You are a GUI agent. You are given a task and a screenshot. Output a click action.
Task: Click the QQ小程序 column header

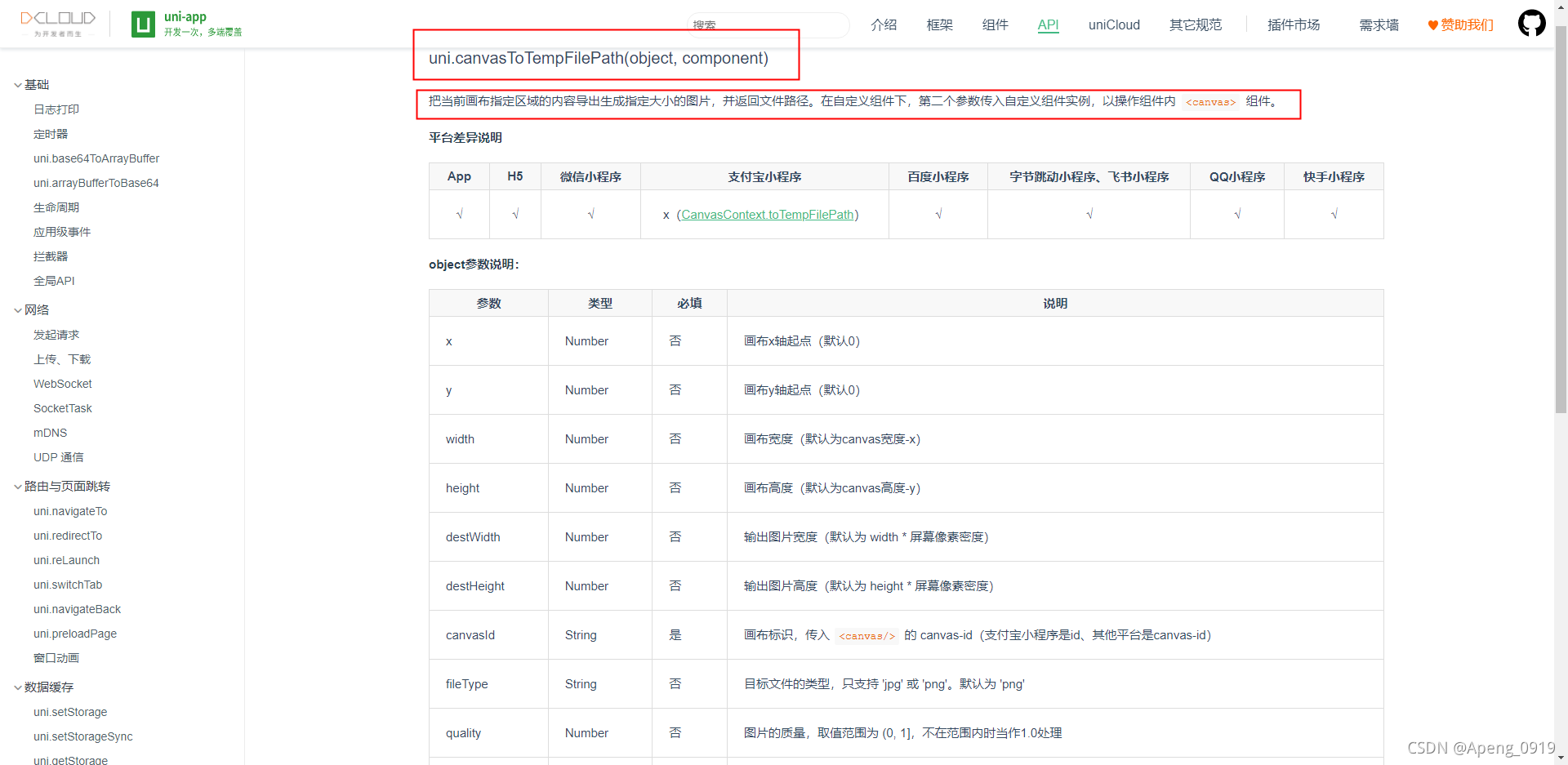click(x=1237, y=177)
